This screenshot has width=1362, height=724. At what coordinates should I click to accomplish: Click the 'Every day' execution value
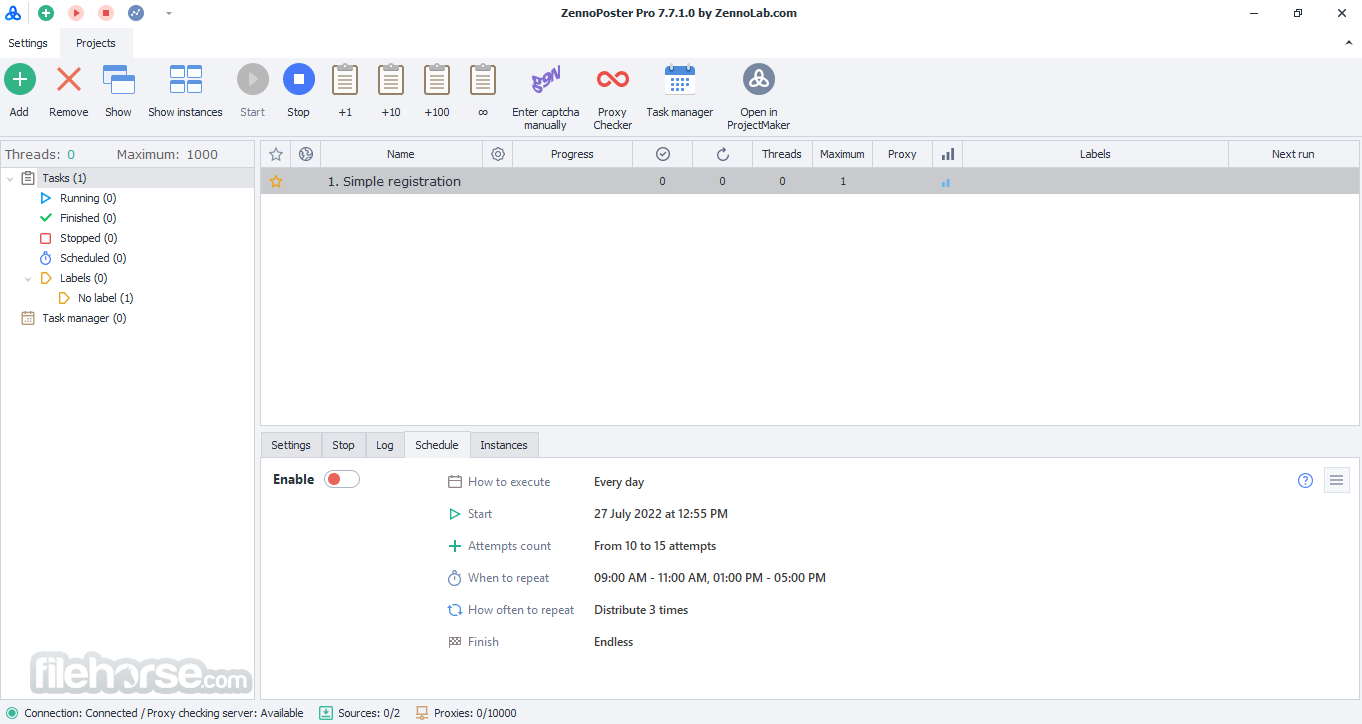(619, 482)
